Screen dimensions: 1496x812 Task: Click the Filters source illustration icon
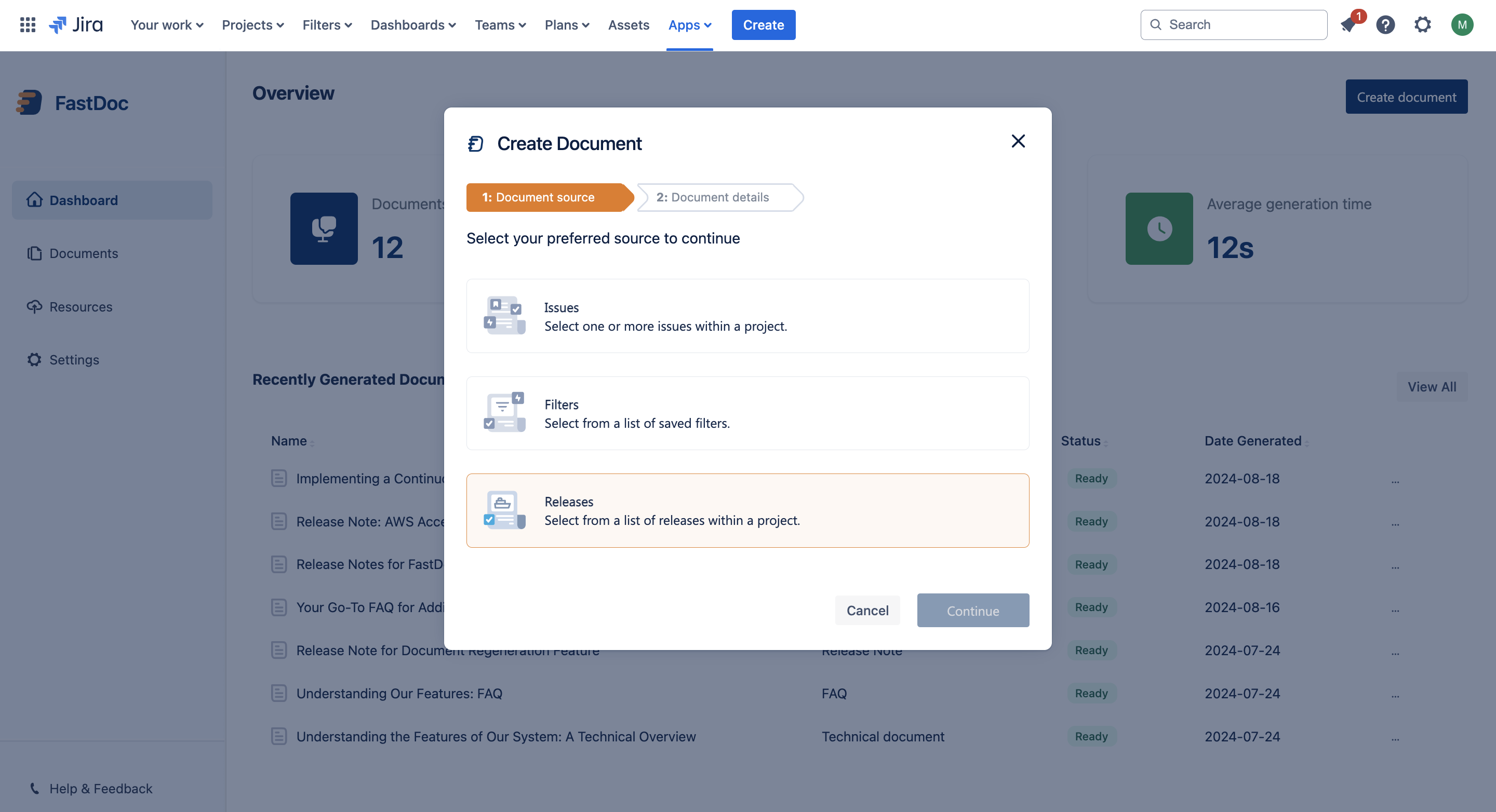point(504,413)
